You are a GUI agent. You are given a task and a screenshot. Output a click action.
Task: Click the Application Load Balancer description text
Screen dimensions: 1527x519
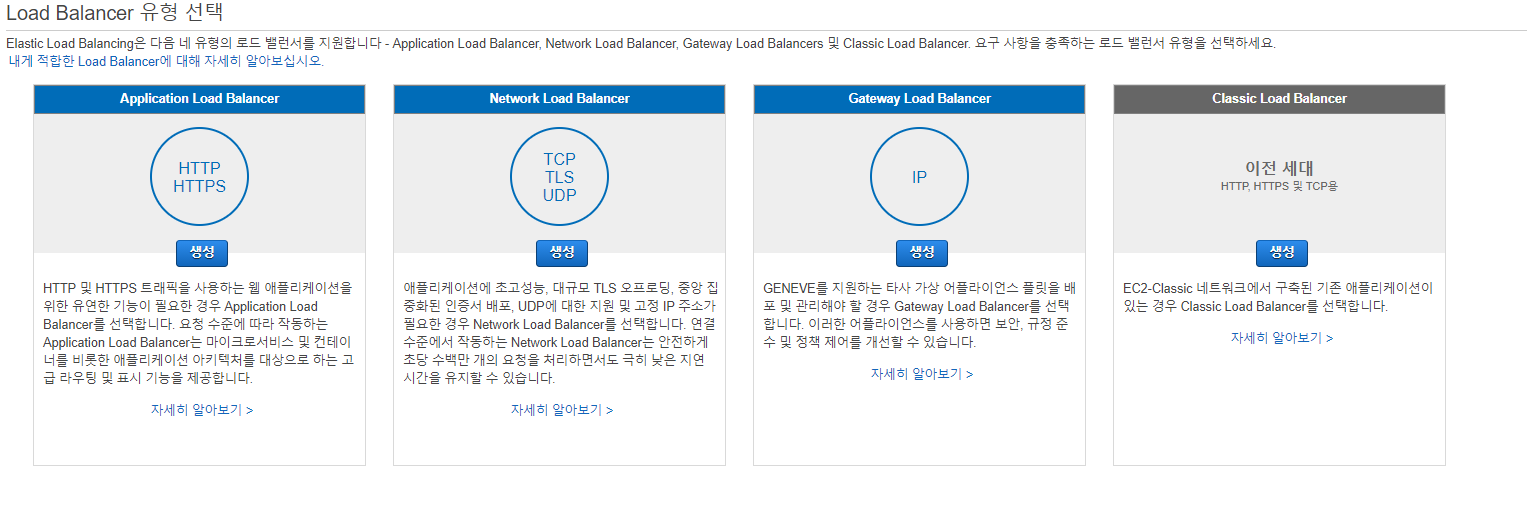click(x=198, y=333)
